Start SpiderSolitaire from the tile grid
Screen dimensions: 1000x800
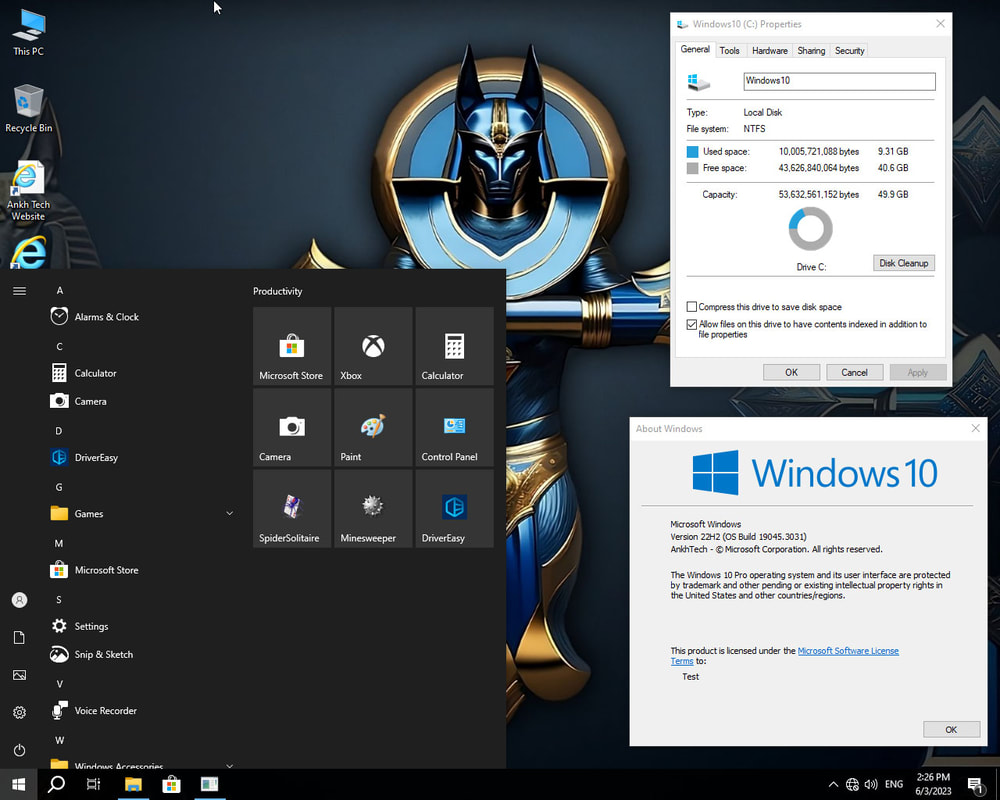(x=291, y=508)
